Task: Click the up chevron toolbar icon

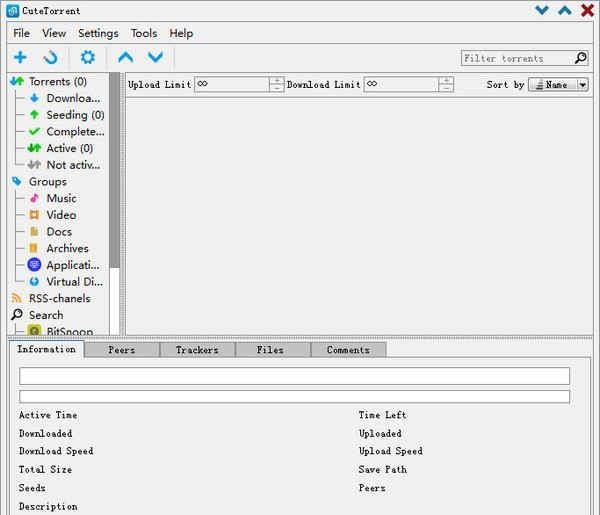Action: (x=126, y=57)
